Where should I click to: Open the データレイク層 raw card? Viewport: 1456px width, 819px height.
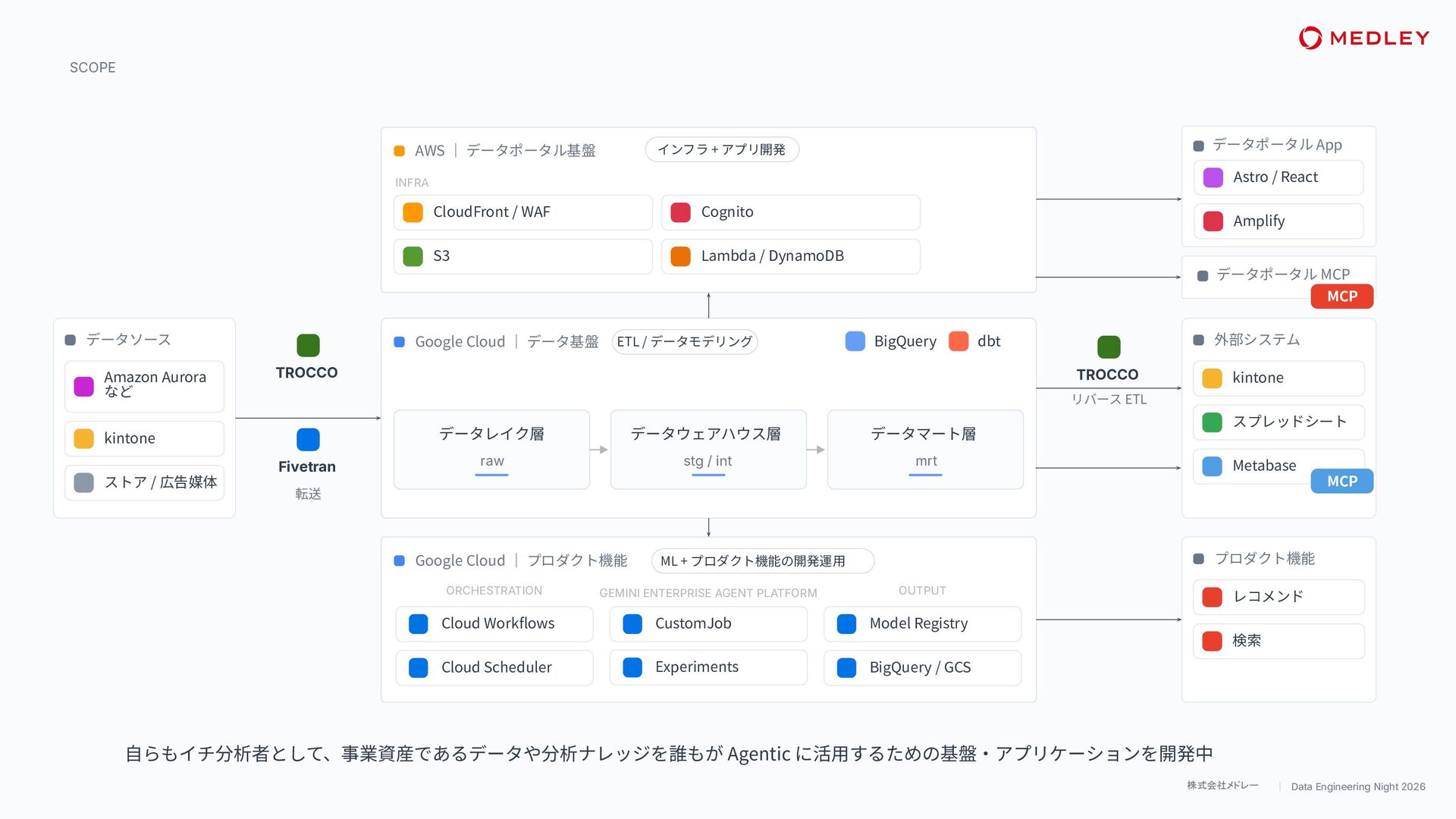tap(491, 450)
